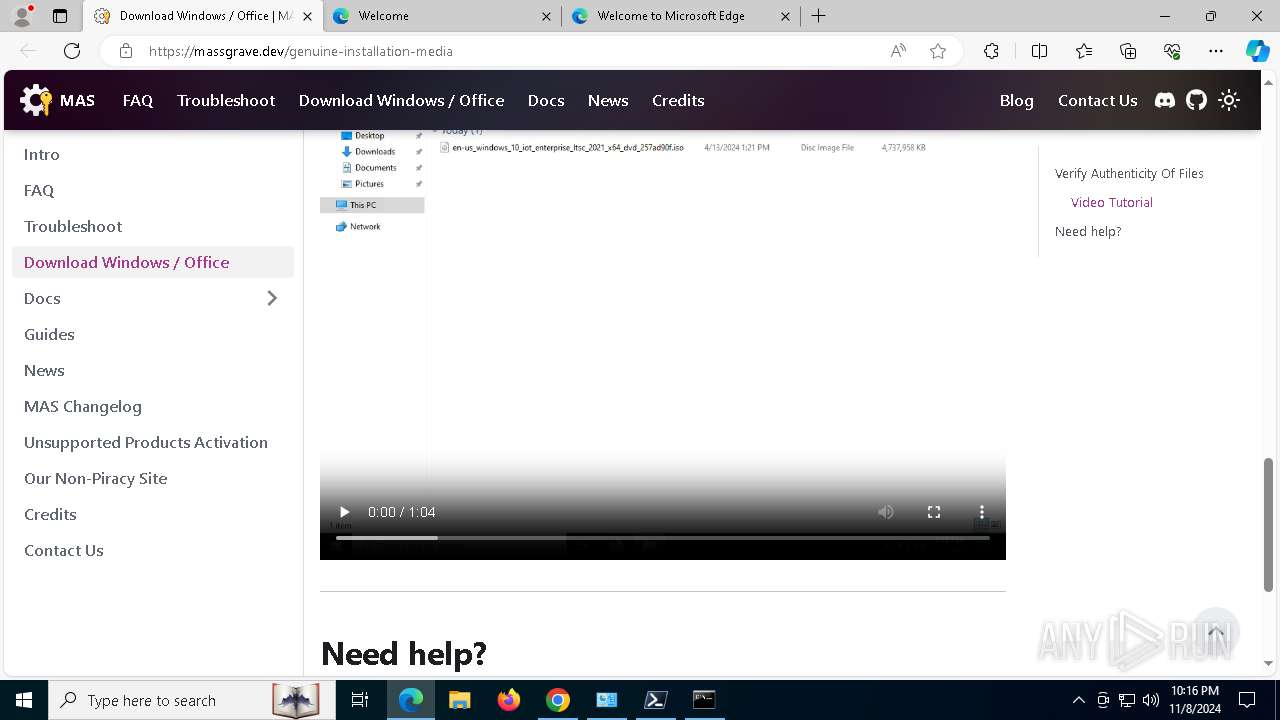This screenshot has width=1280, height=720.
Task: Play the video tutorial
Action: coord(344,512)
